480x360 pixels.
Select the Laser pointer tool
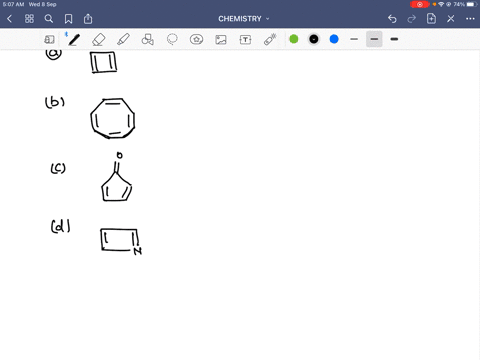point(270,39)
